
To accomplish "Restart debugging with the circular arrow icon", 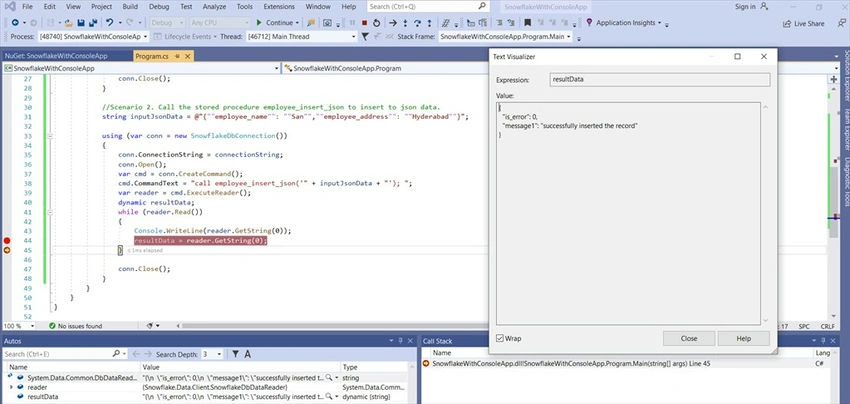I will pyautogui.click(x=376, y=23).
